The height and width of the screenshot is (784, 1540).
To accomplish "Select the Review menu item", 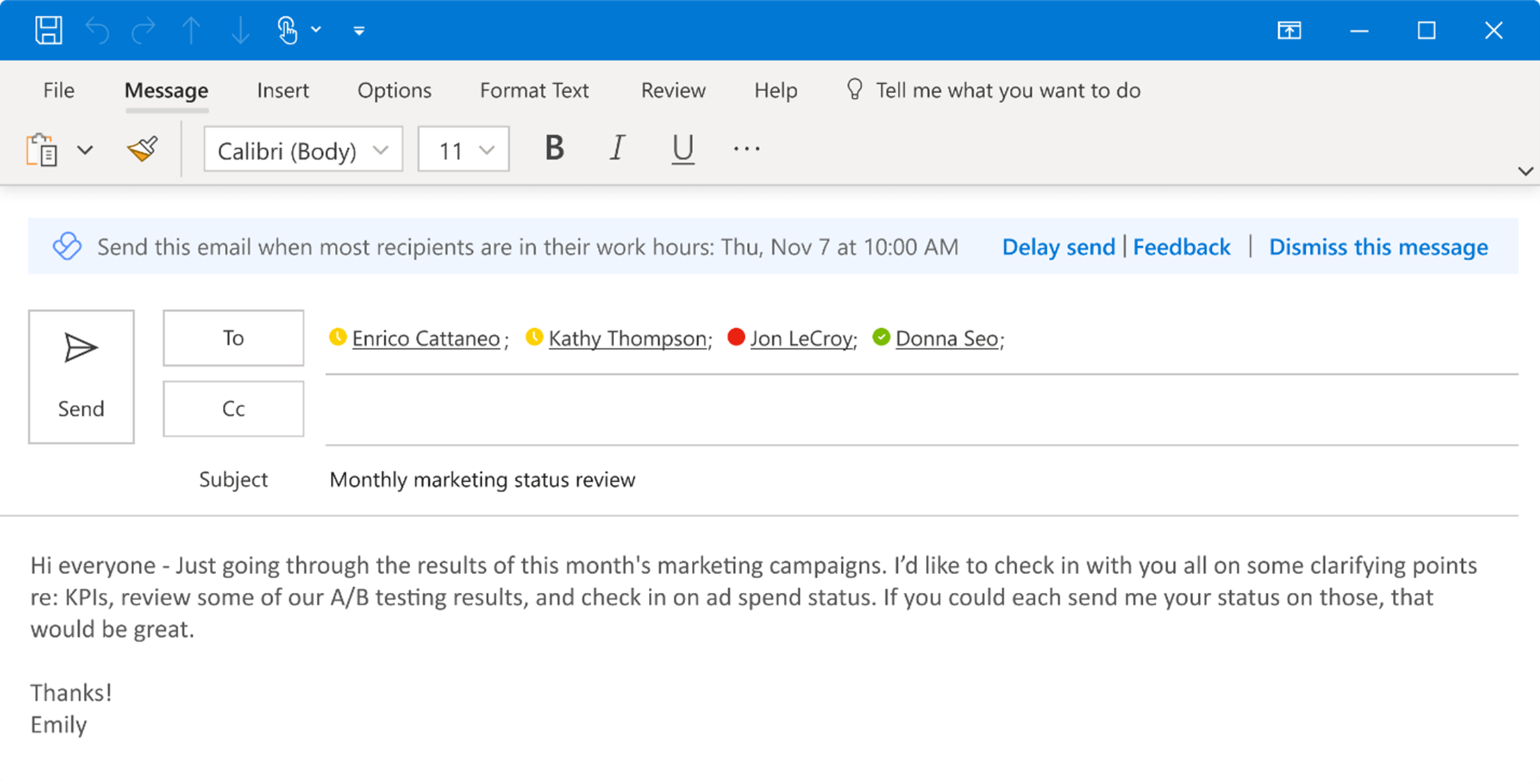I will 673,90.
